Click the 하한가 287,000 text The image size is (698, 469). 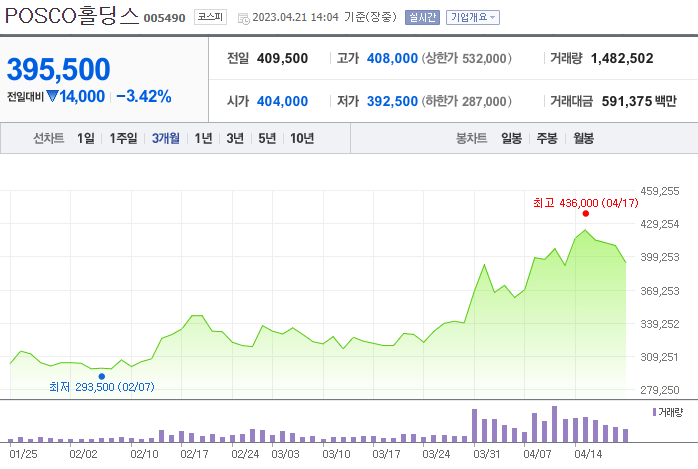click(467, 101)
